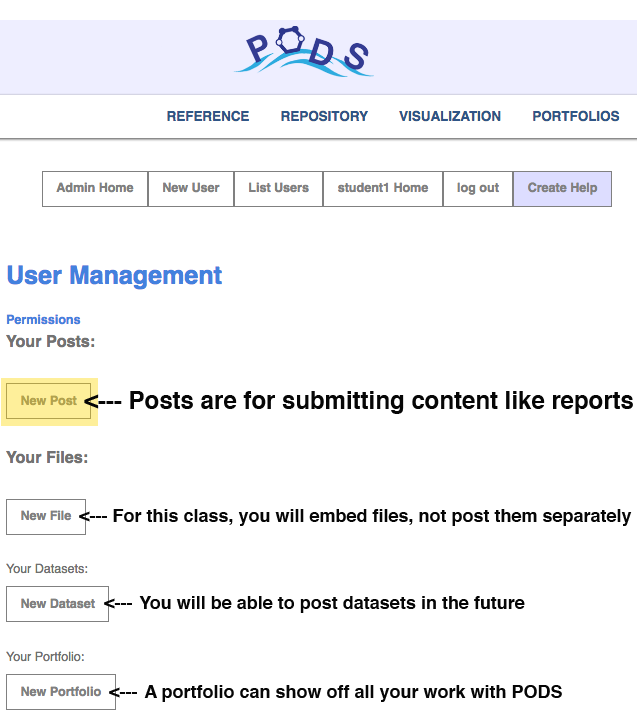Click the Admin Home button
Image resolution: width=637 pixels, height=724 pixels.
coord(95,188)
